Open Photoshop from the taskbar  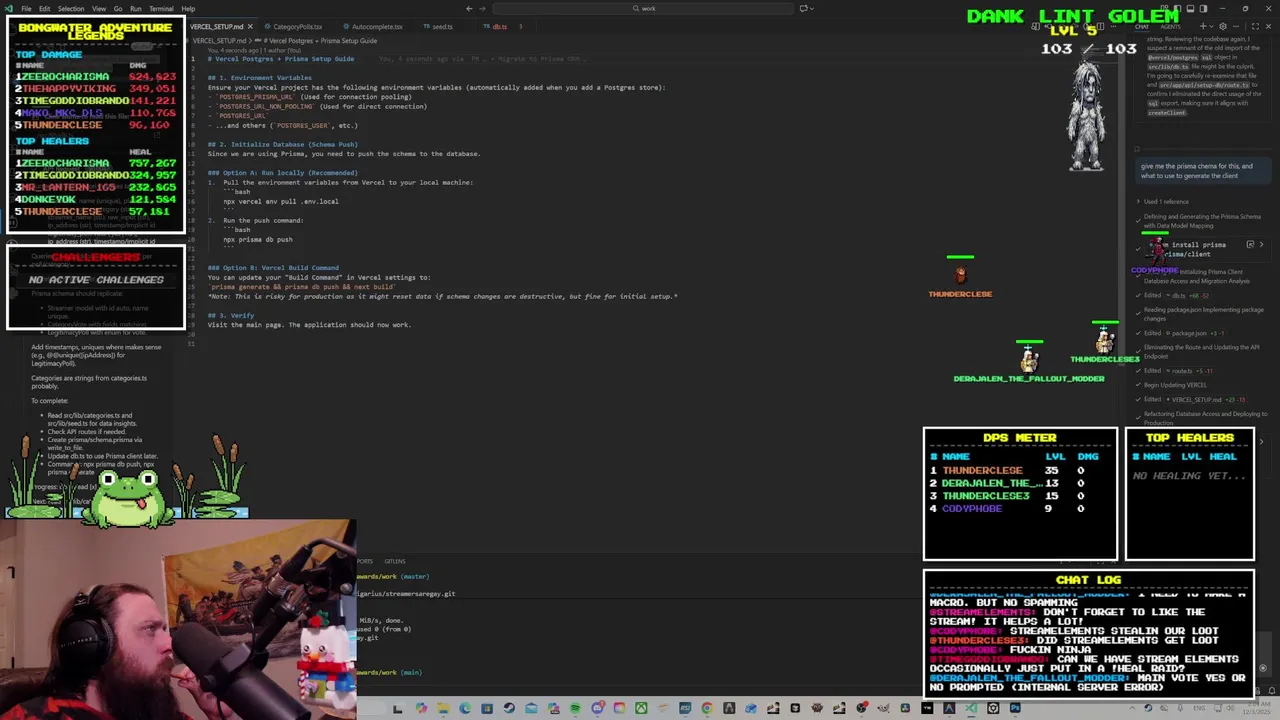tap(1015, 708)
